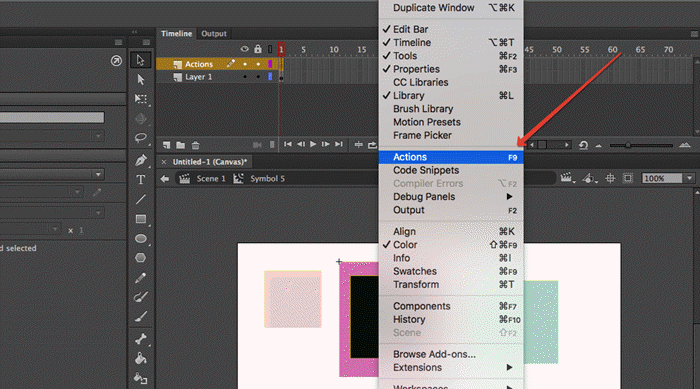Select the Paint Bucket tool
The width and height of the screenshot is (700, 389).
point(141,359)
